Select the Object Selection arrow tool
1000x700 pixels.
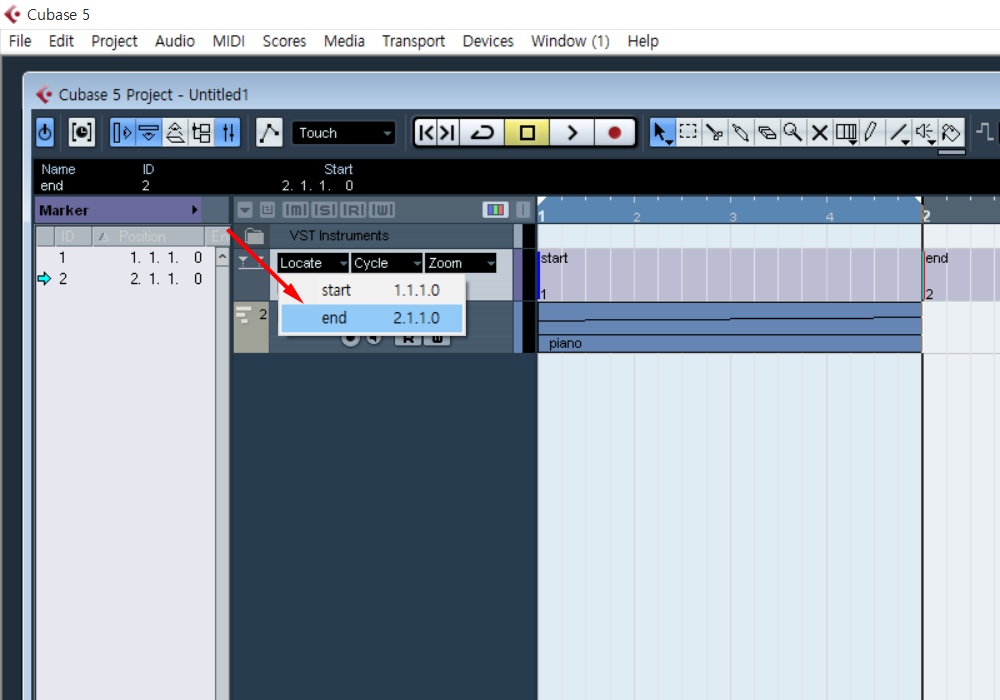pos(661,133)
